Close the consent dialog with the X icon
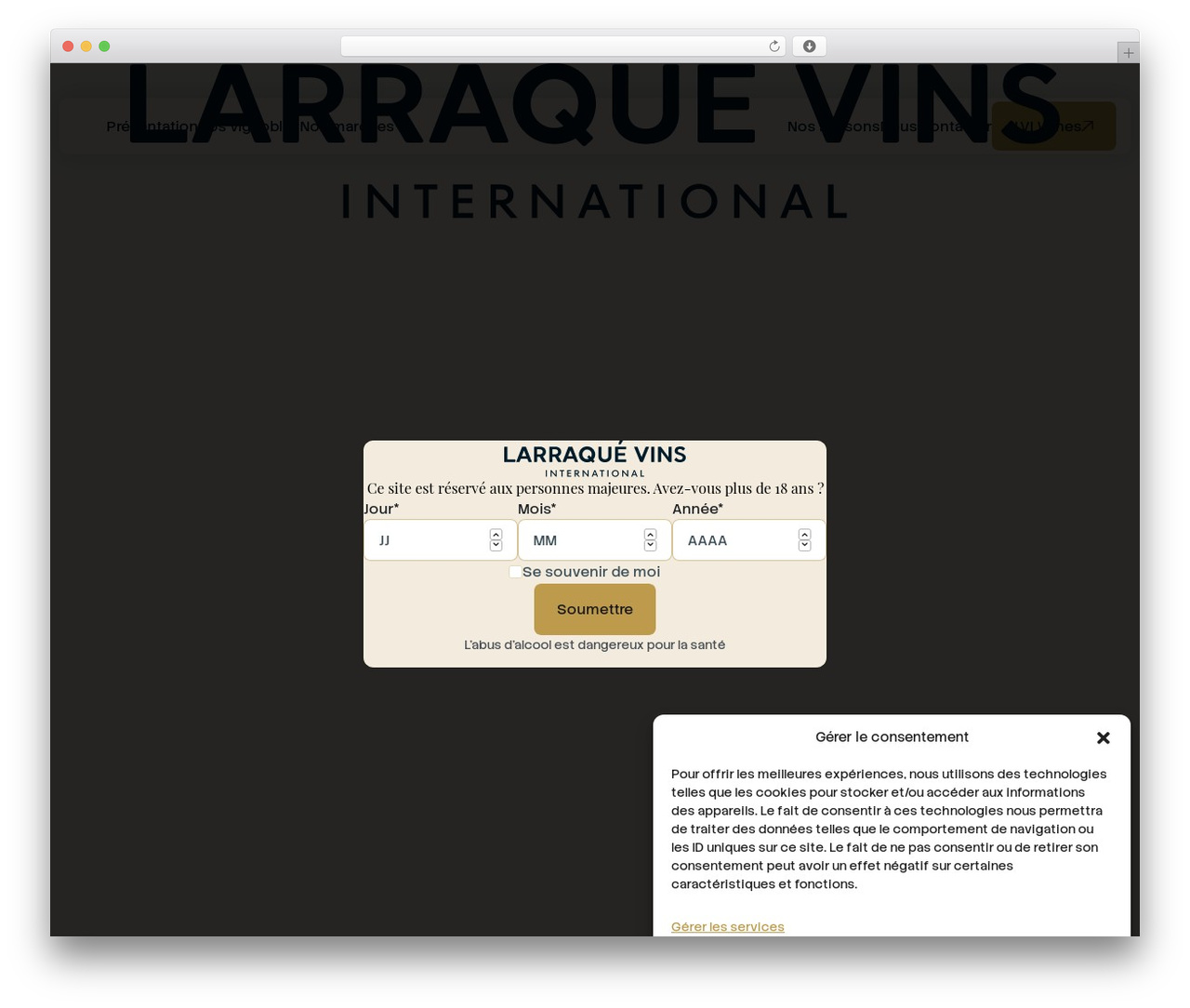 pos(1104,737)
